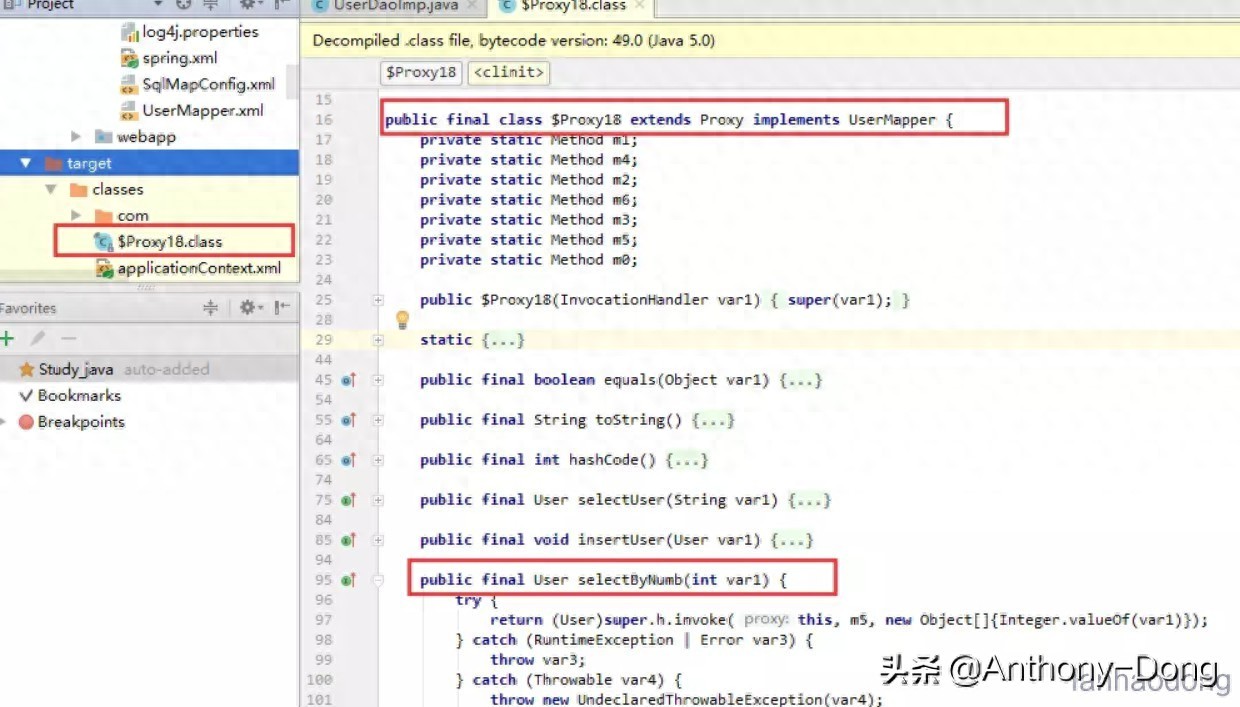Click the red Breakpoints circle icon

[x=26, y=422]
